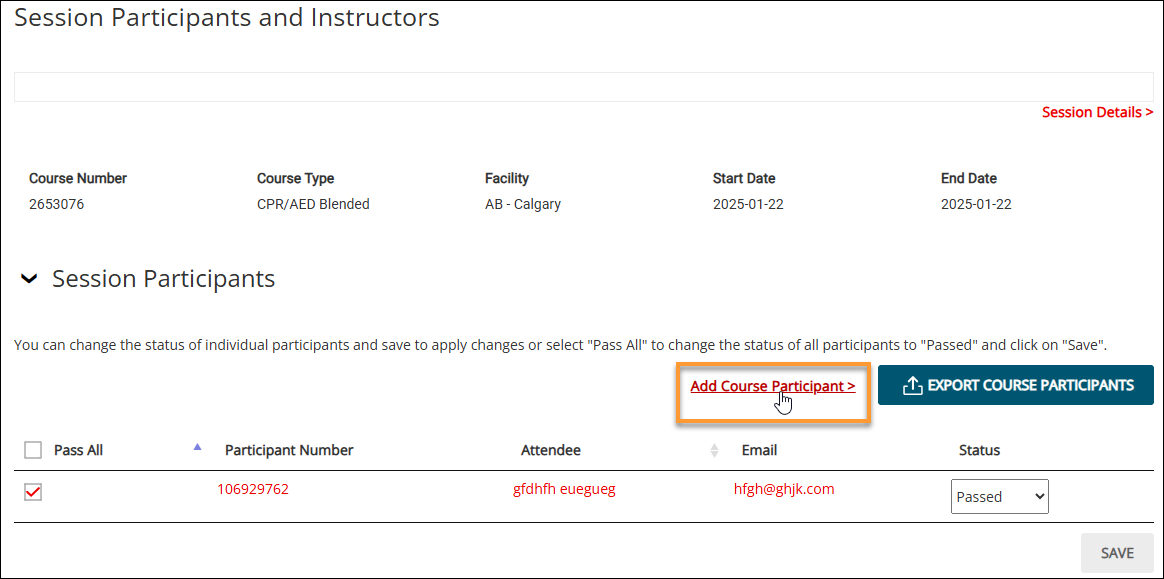Sort by Attendee column header
Viewport: 1164px width, 579px height.
tap(551, 450)
